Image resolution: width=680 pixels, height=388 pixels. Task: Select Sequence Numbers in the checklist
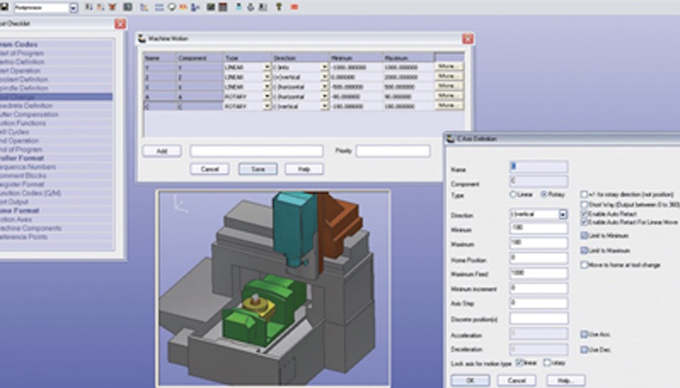28,167
